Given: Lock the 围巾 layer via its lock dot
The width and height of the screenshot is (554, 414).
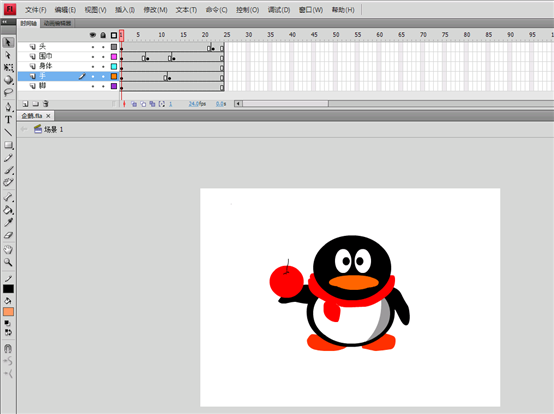Looking at the screenshot, I should 103,57.
